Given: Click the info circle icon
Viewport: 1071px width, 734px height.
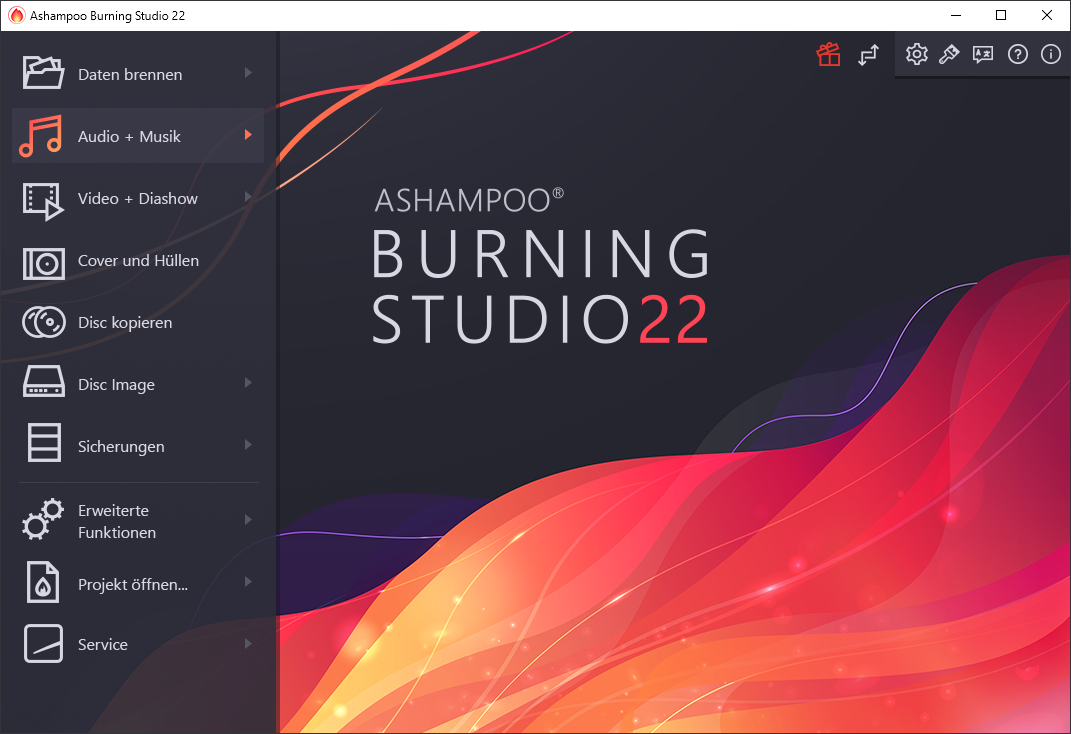Looking at the screenshot, I should [1050, 54].
